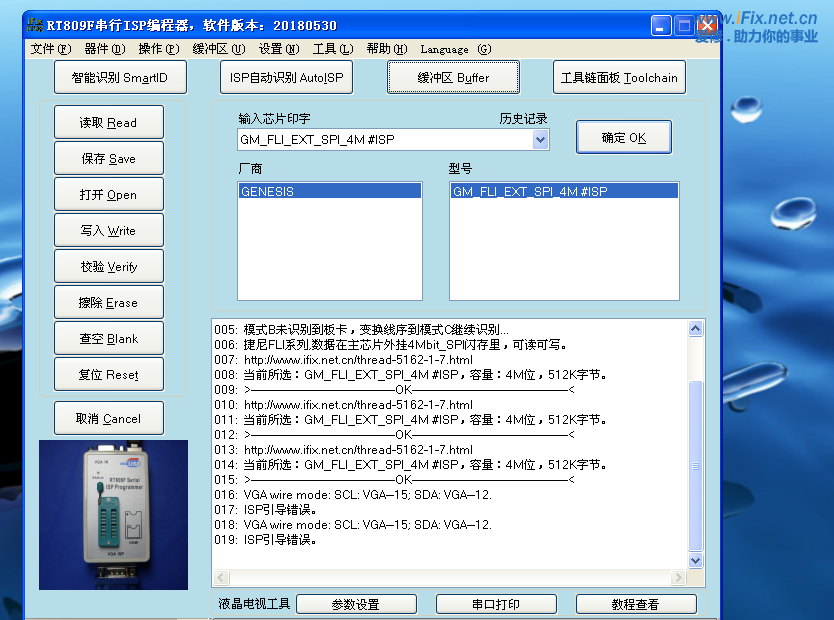Click the log scrollbar down arrow
The width and height of the screenshot is (834, 620).
click(696, 561)
